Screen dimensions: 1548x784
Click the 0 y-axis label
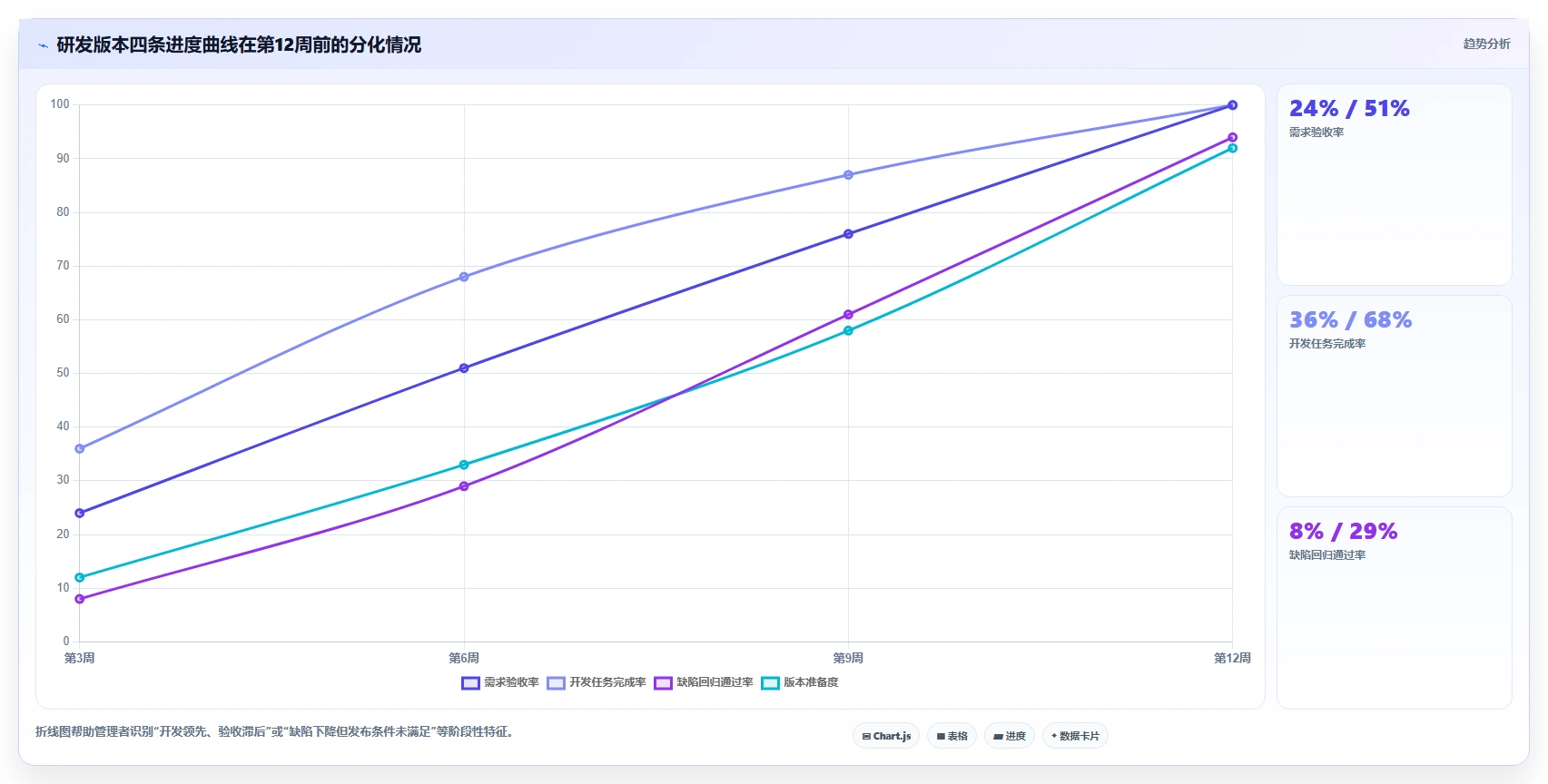66,642
